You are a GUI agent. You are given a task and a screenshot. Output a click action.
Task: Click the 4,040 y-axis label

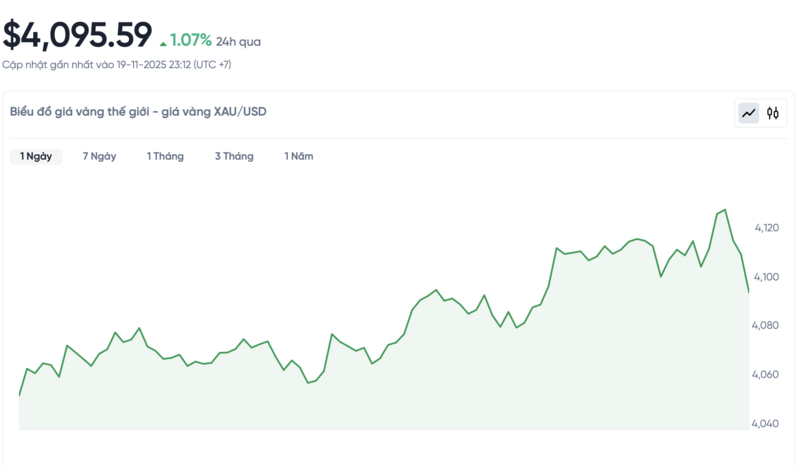coord(766,424)
